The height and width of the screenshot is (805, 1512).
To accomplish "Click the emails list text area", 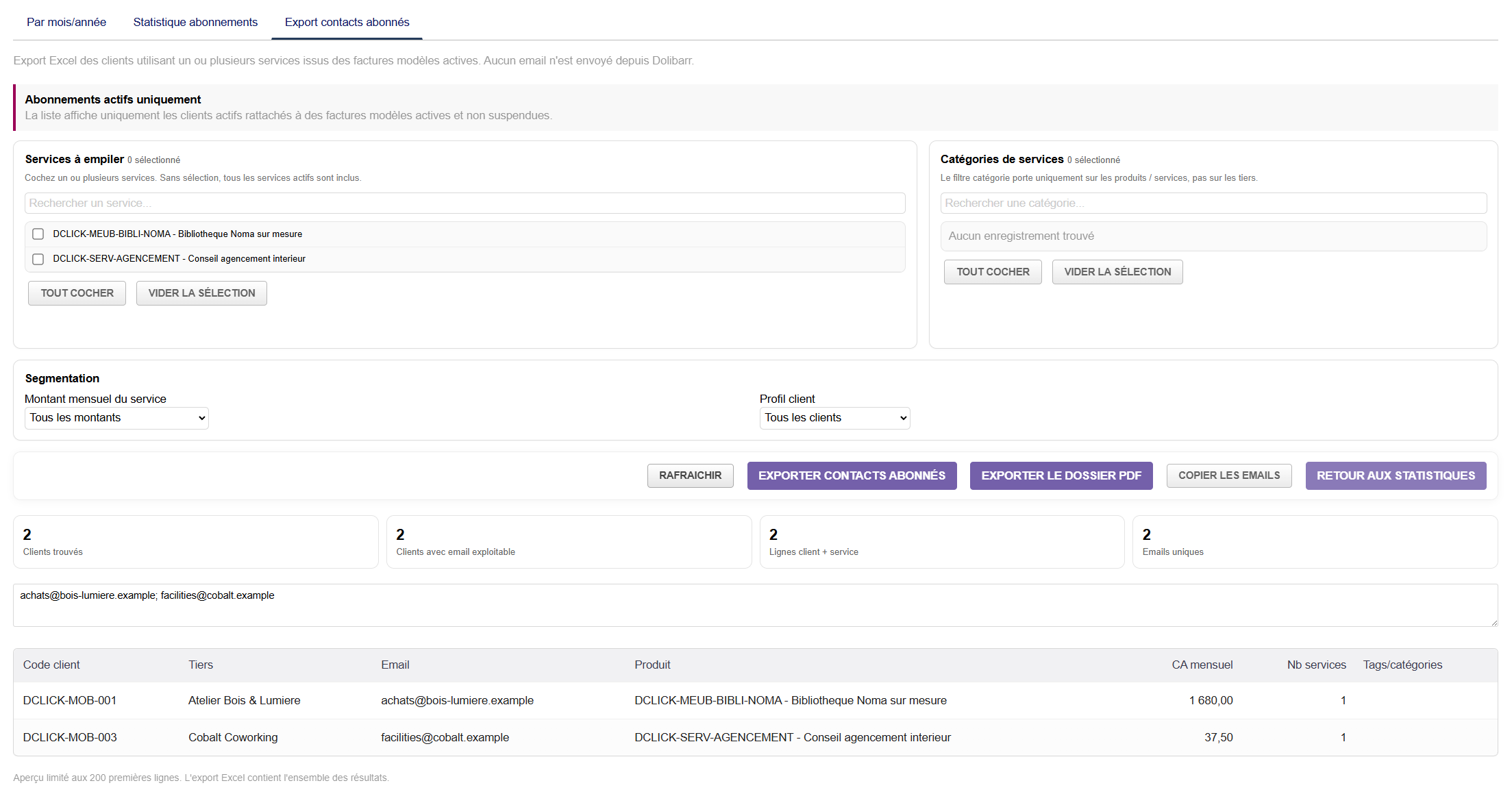I will 755,605.
